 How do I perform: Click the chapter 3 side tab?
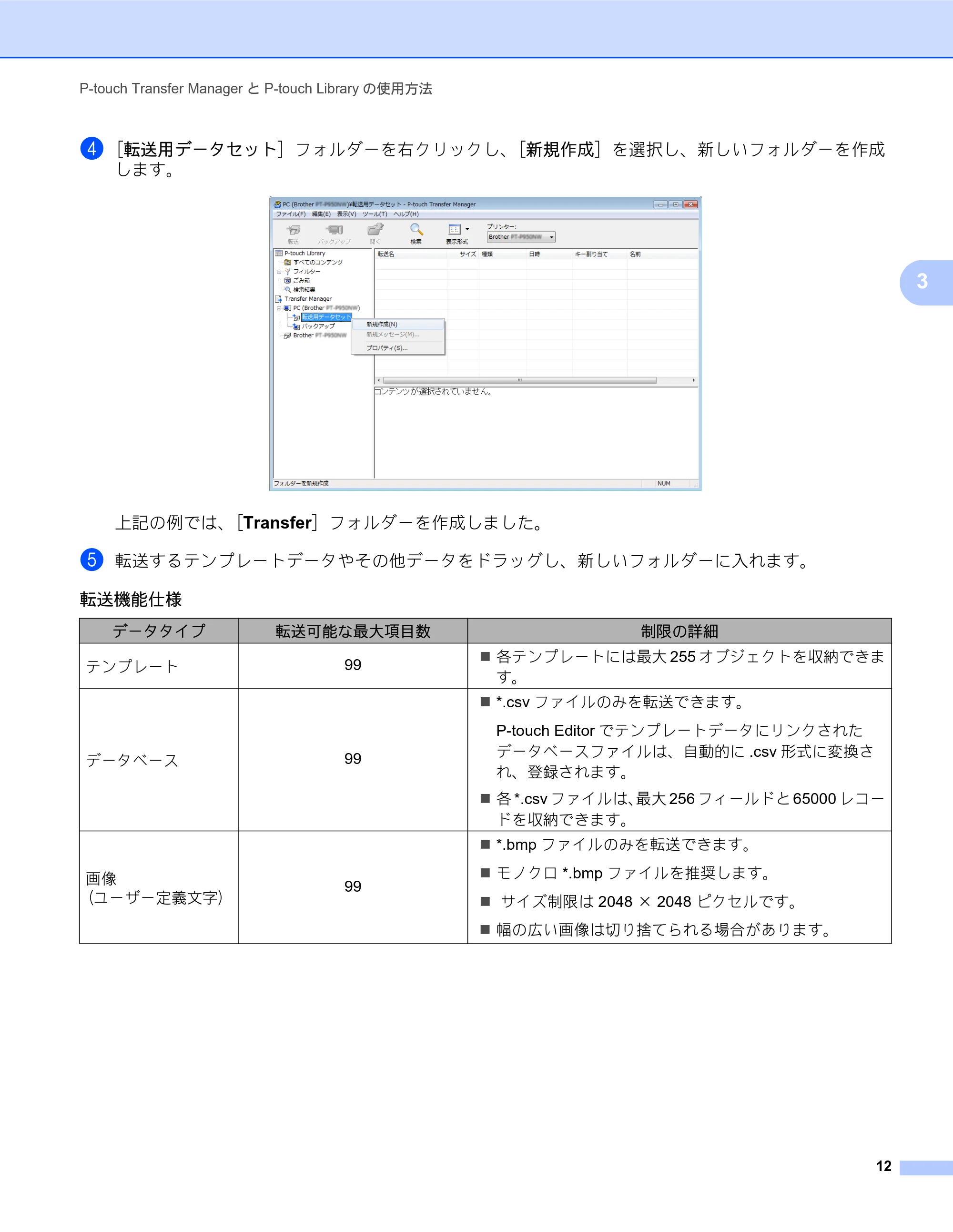pos(926,283)
